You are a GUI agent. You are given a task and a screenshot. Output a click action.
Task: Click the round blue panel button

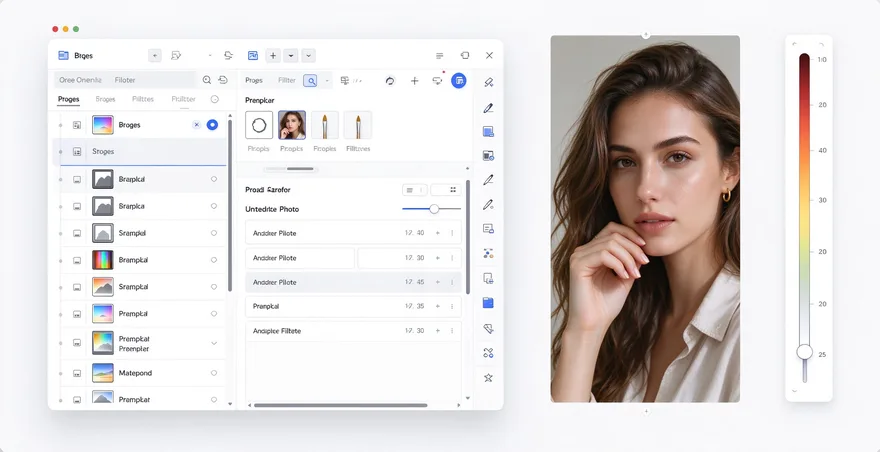pyautogui.click(x=459, y=80)
